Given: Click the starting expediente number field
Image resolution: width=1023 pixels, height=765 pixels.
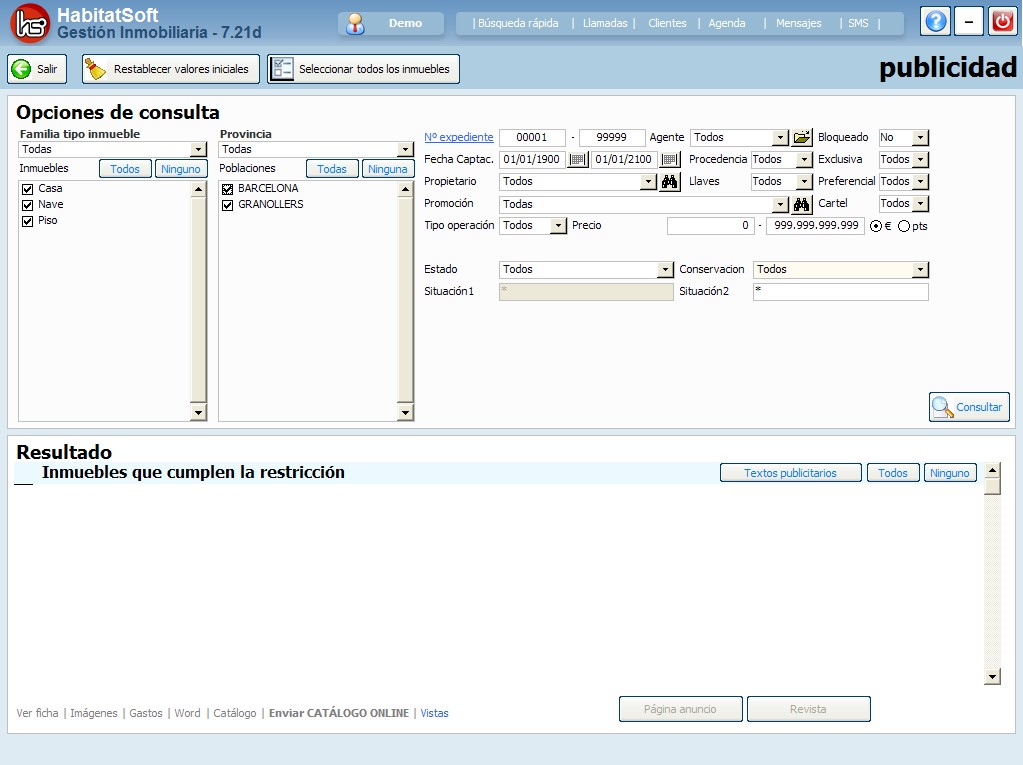Looking at the screenshot, I should [532, 138].
